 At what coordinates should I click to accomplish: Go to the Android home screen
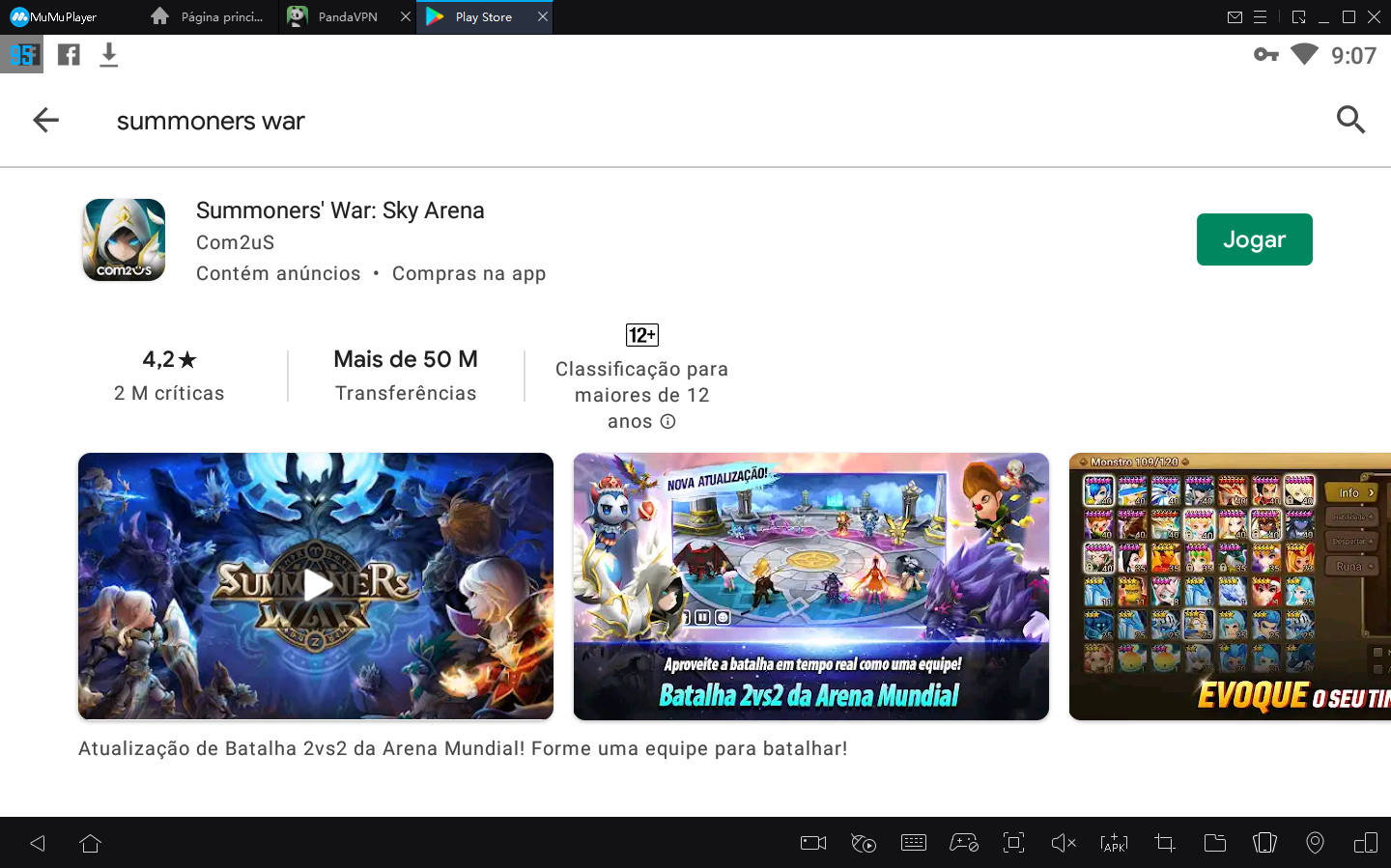[x=90, y=842]
